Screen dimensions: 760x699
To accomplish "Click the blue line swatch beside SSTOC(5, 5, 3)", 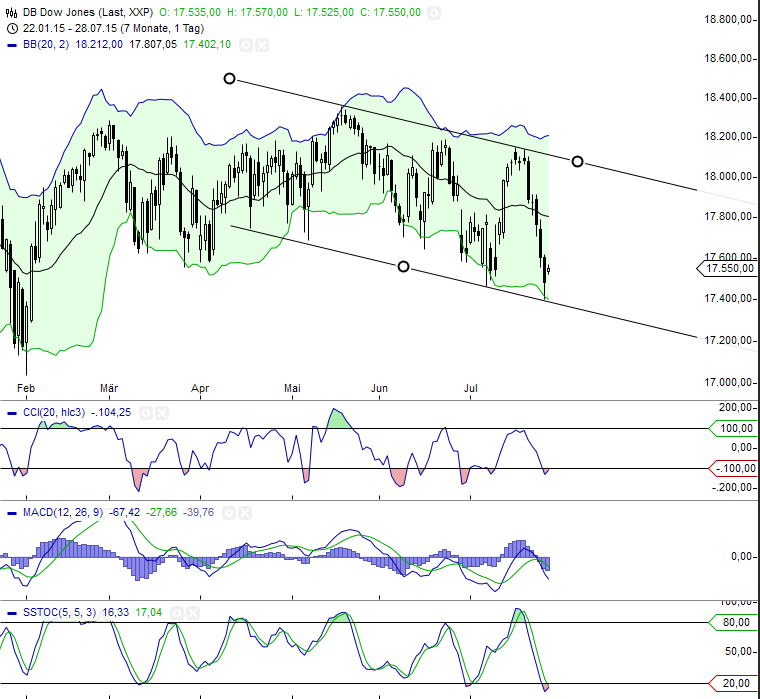I will click(x=12, y=614).
